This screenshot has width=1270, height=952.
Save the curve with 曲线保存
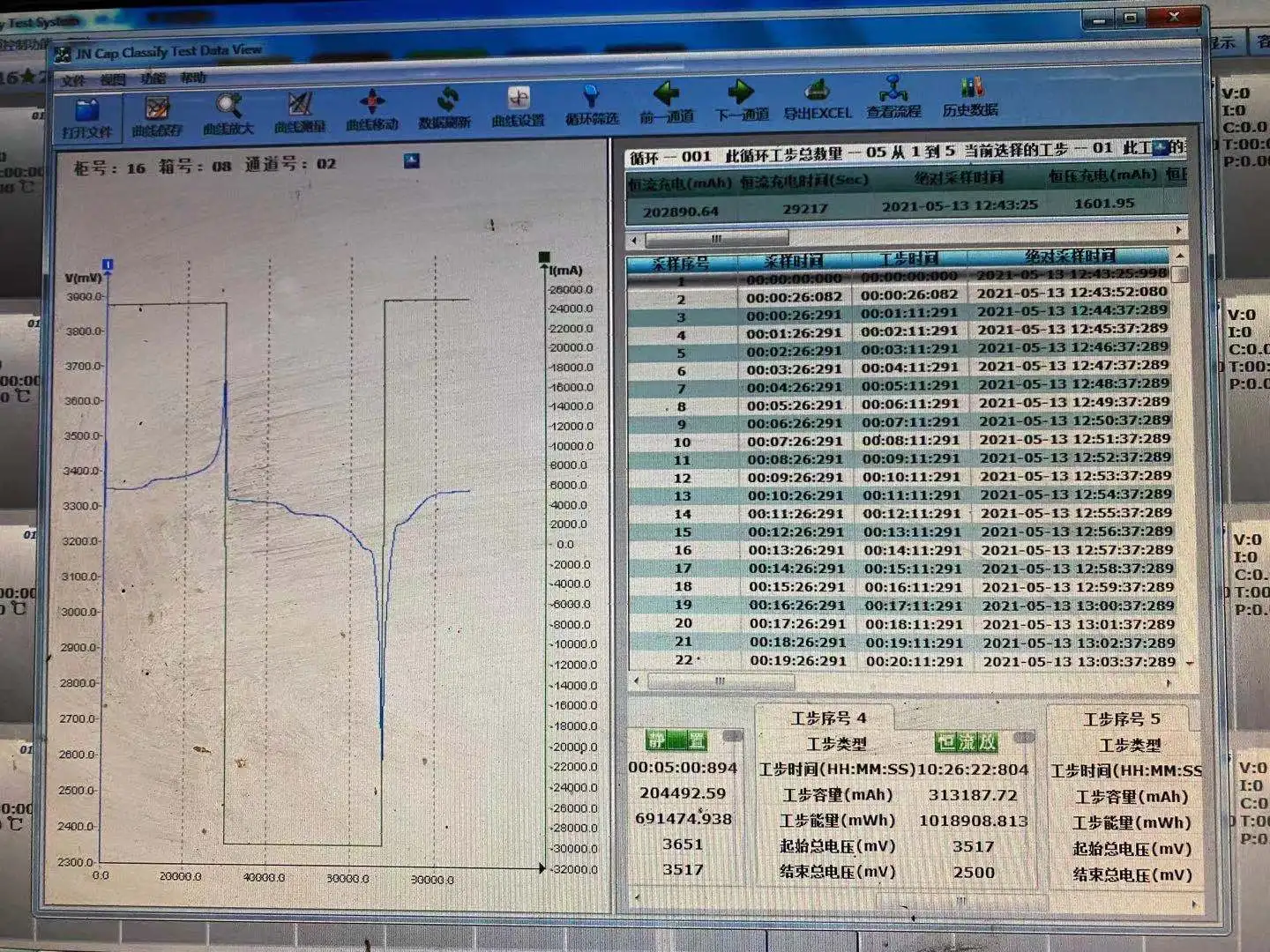tap(157, 115)
